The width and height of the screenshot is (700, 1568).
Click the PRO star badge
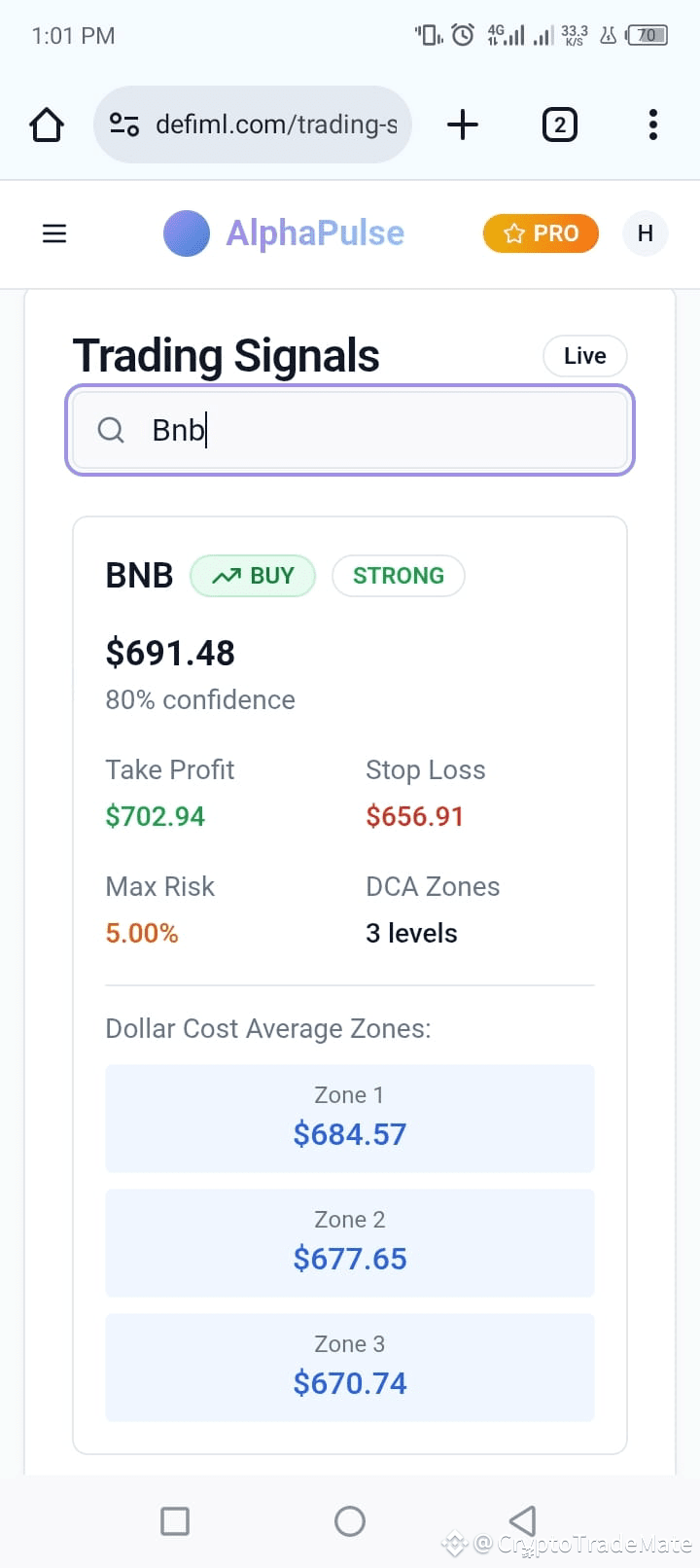[541, 233]
